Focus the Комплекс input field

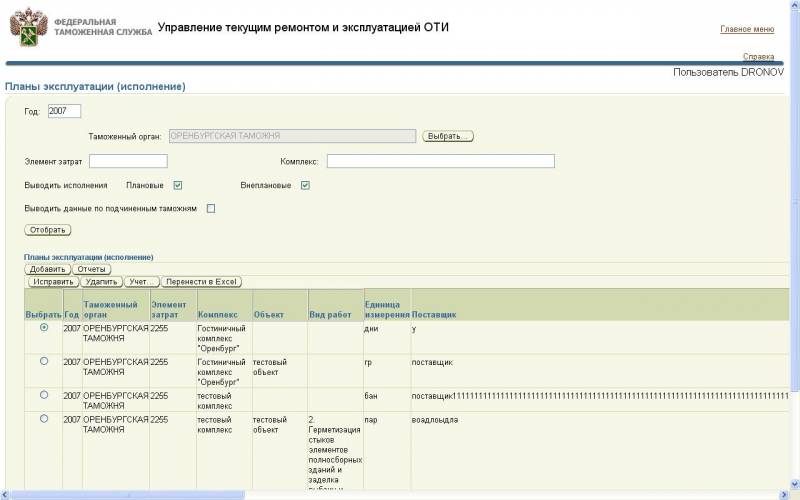[x=440, y=161]
